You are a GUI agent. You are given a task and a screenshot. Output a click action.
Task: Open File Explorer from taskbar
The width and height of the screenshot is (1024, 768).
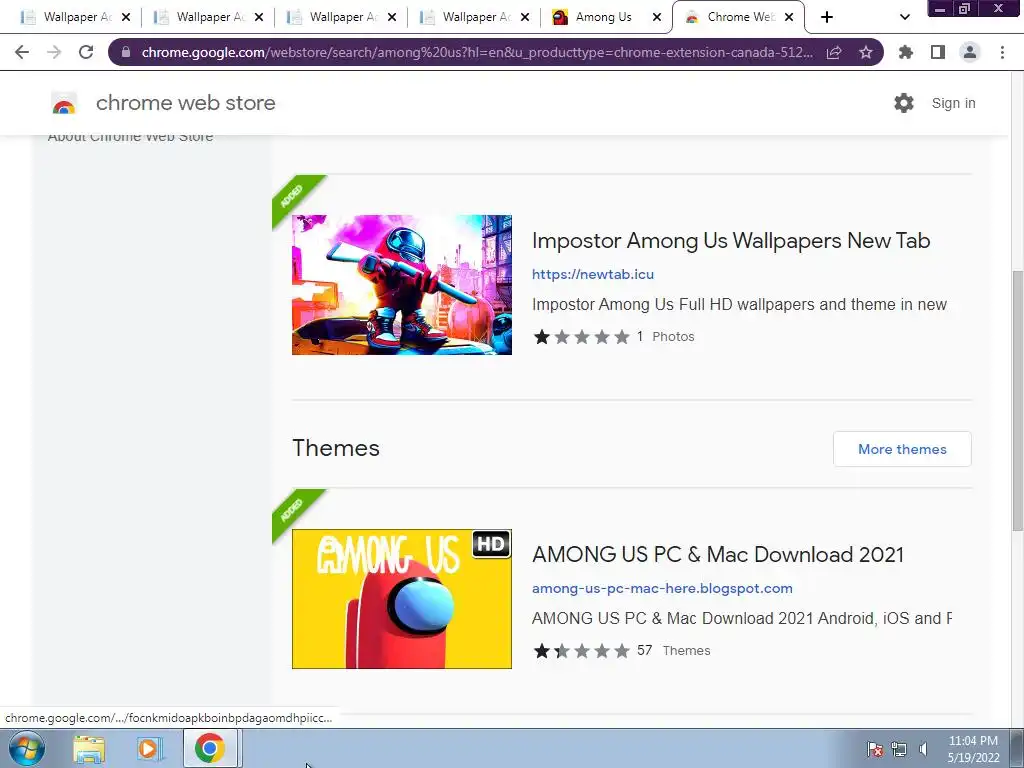pos(89,749)
